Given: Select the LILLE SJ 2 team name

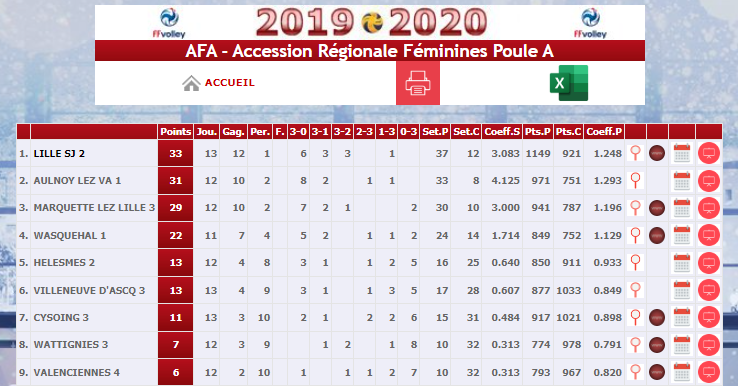Looking at the screenshot, I should (x=59, y=153).
